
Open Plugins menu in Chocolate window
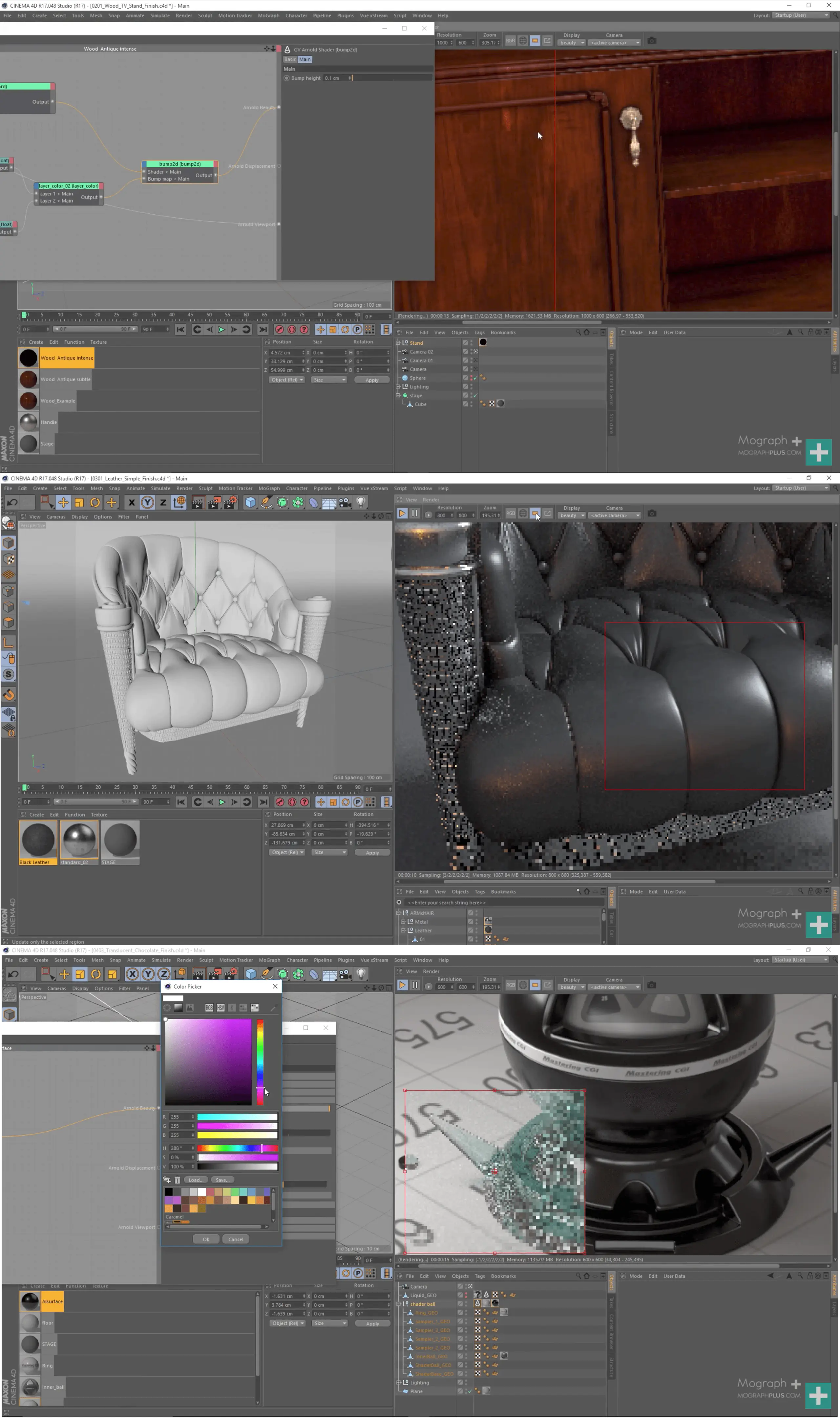(x=346, y=960)
